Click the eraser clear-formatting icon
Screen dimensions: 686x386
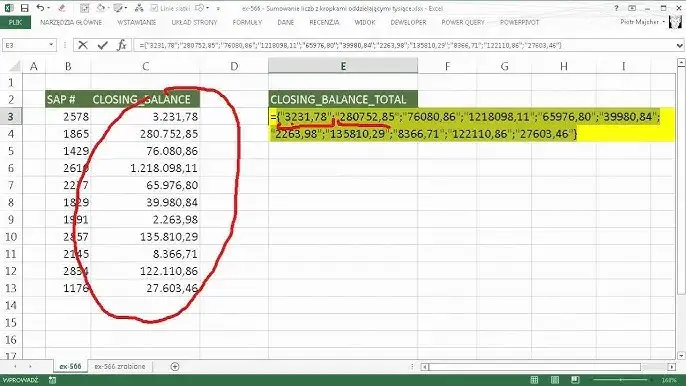tap(62, 8)
